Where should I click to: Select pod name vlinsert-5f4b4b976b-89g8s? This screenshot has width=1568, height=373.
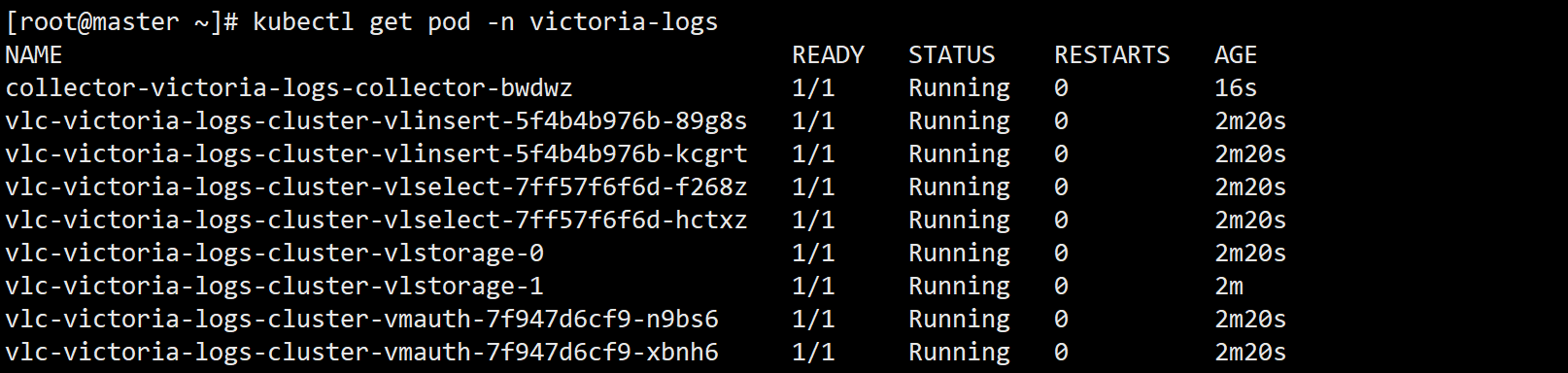(377, 121)
